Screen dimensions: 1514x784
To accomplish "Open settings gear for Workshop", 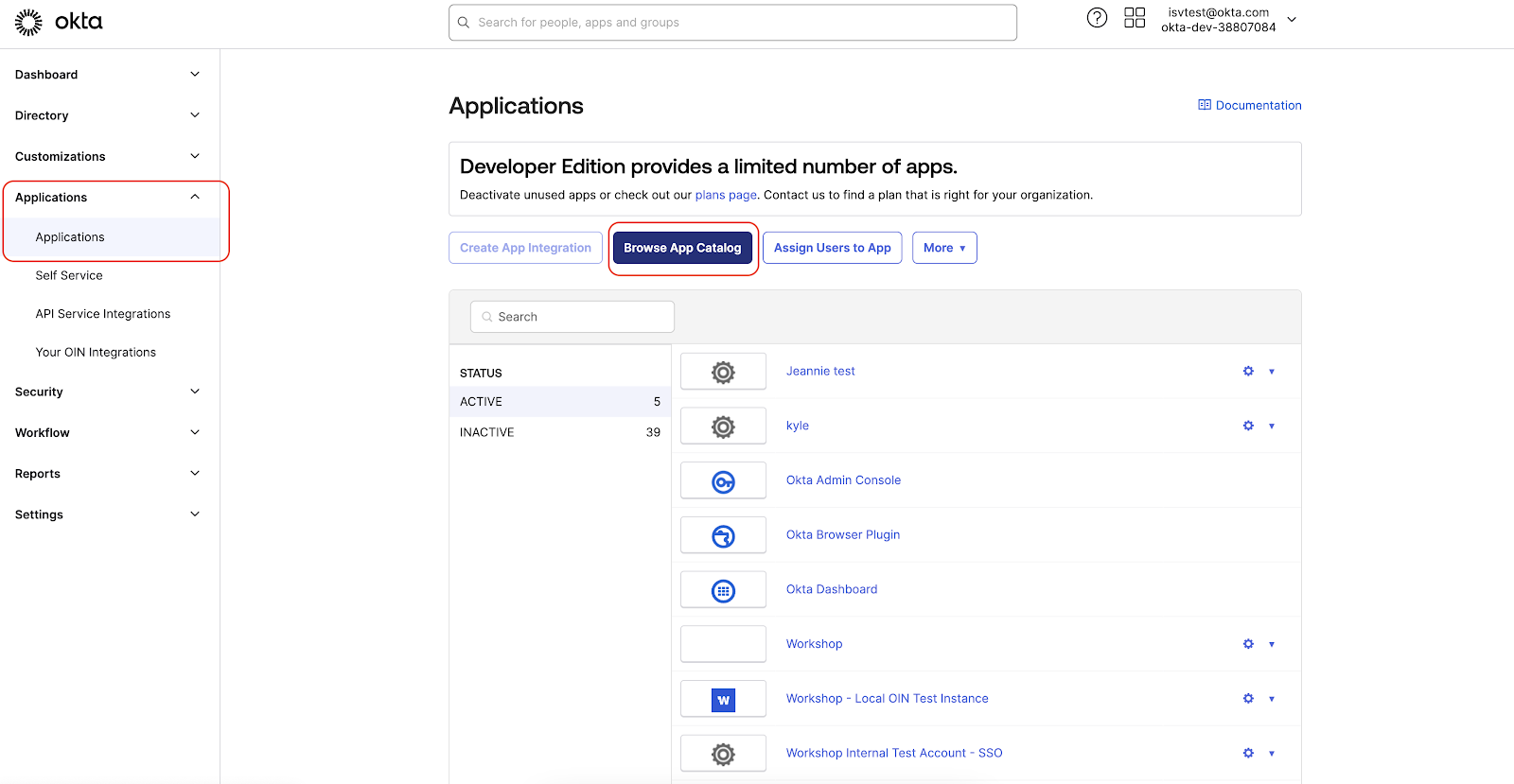I will pyautogui.click(x=1248, y=644).
